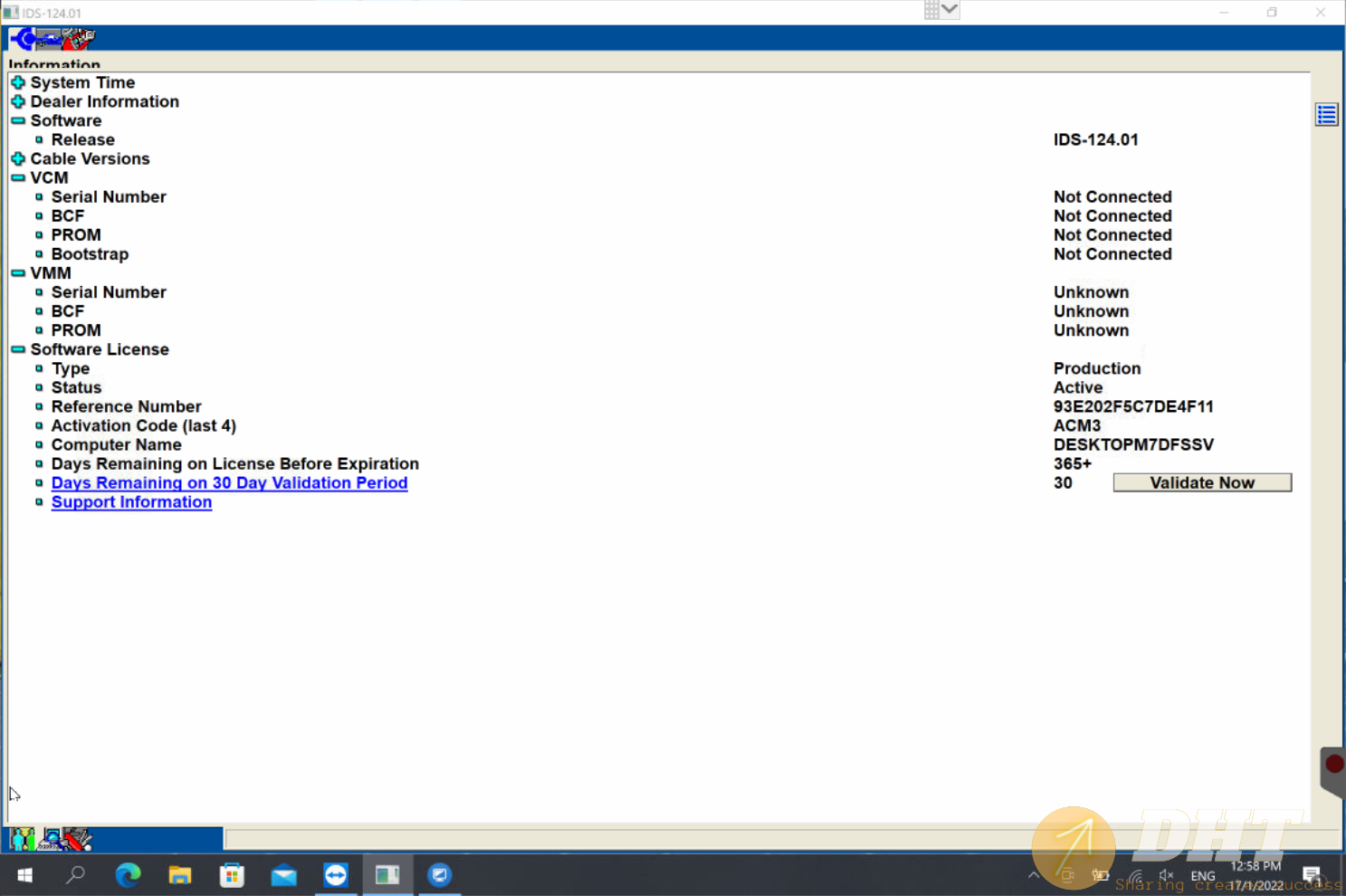Viewport: 1346px width, 896px height.
Task: Open the Support Information link
Action: [131, 502]
